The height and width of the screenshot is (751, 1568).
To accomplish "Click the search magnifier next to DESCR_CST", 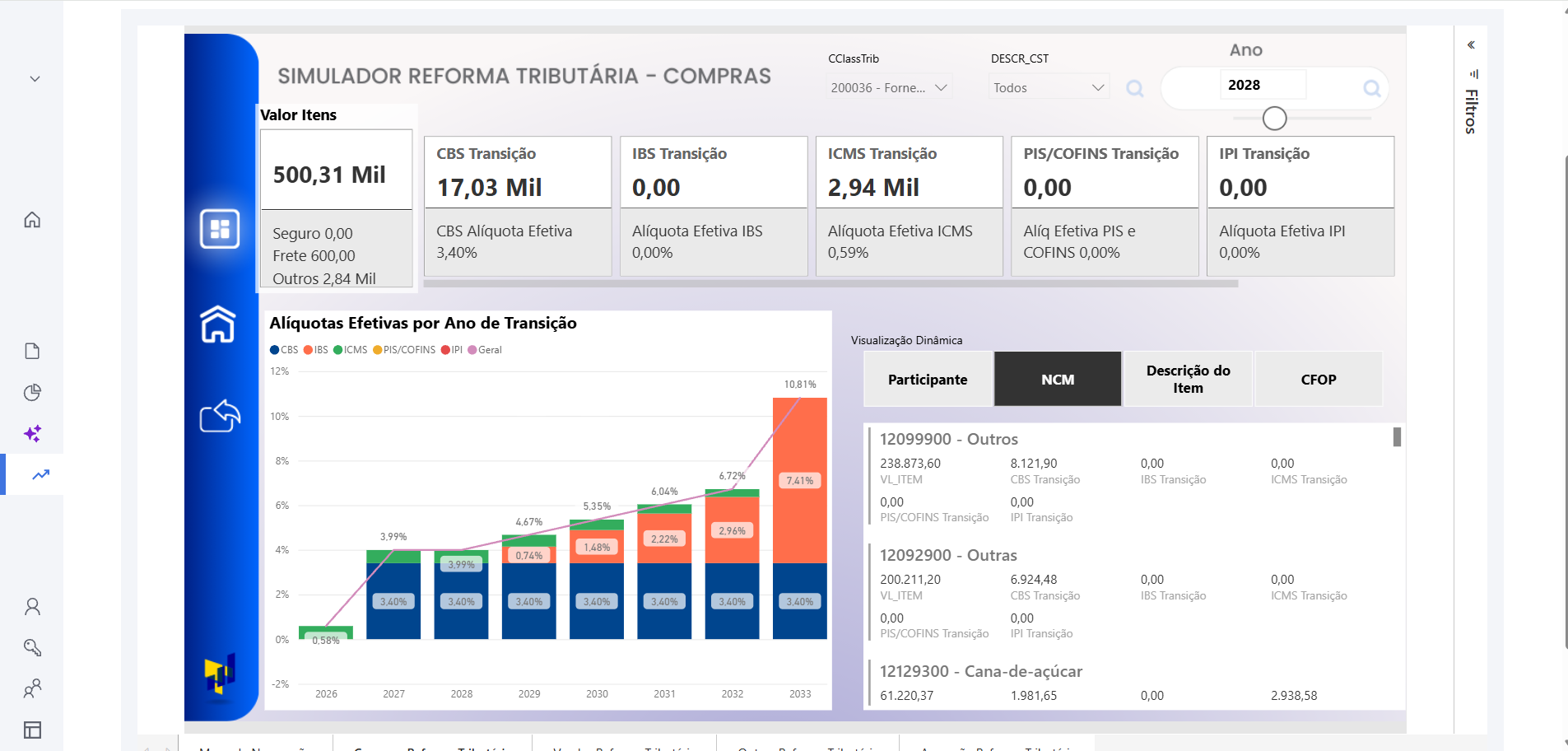I will (1135, 89).
